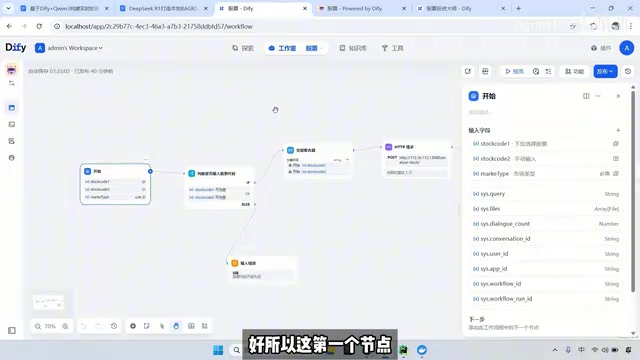Screen dimensions: 640x360
Task: Add a new input field with plus
Action: (x=618, y=130)
